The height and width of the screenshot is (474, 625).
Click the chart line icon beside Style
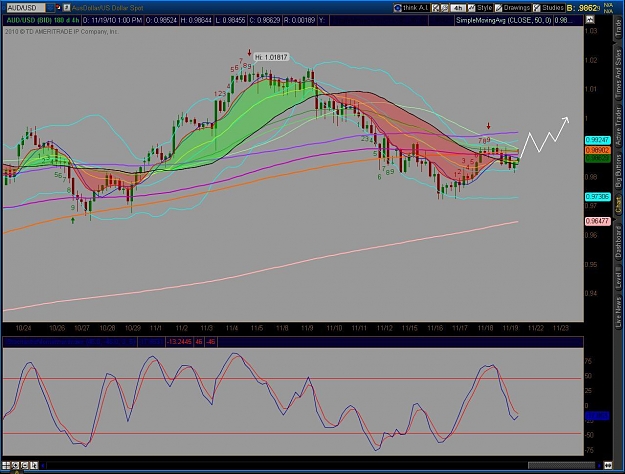pyautogui.click(x=472, y=8)
